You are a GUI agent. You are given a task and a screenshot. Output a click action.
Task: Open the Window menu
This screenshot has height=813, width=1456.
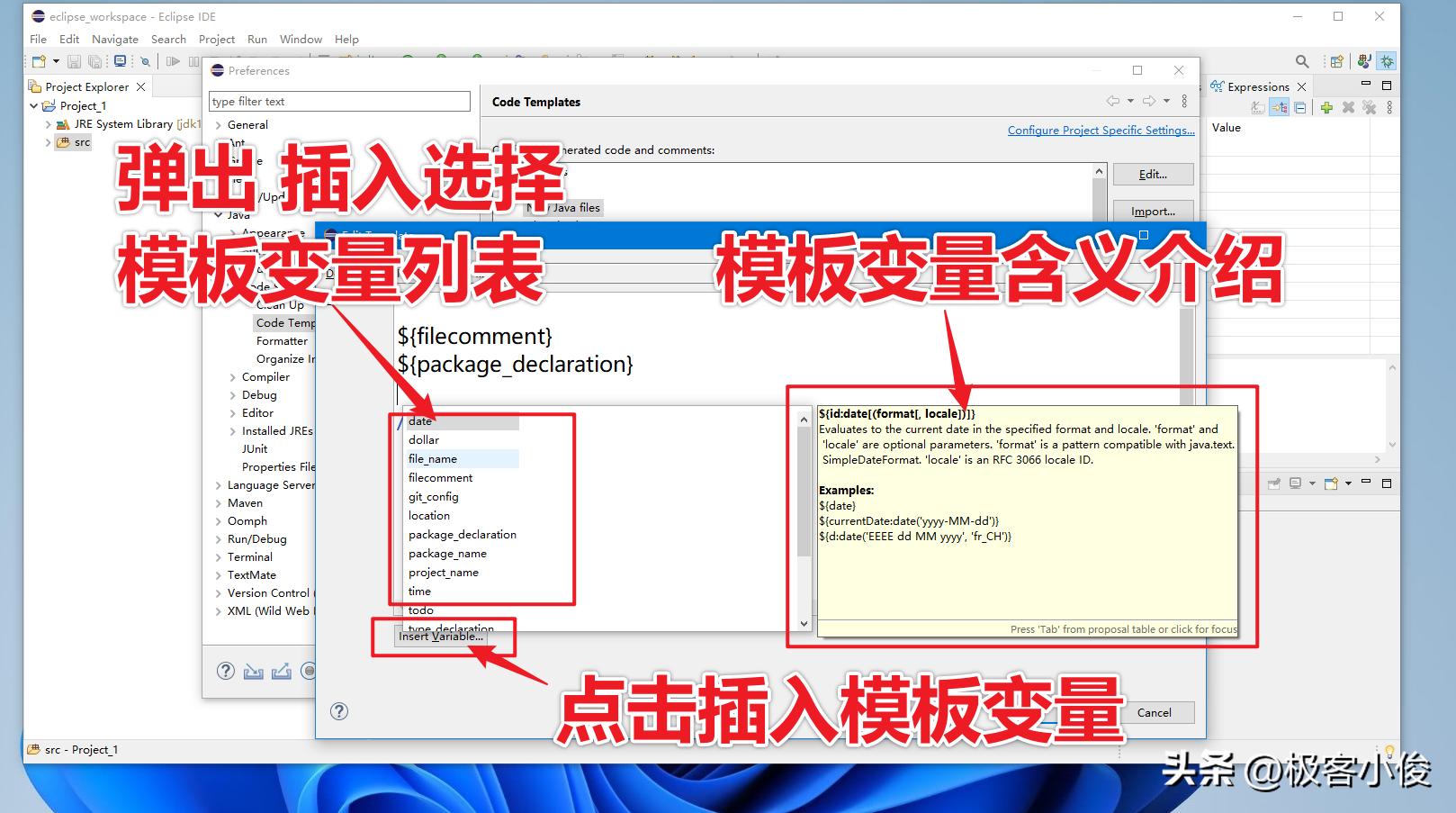tap(301, 39)
